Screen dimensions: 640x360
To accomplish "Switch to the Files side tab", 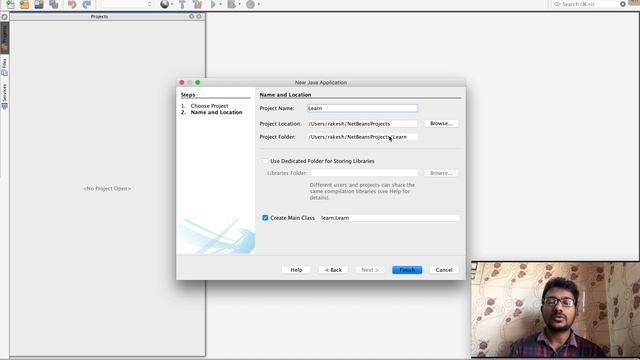I will 4,67.
